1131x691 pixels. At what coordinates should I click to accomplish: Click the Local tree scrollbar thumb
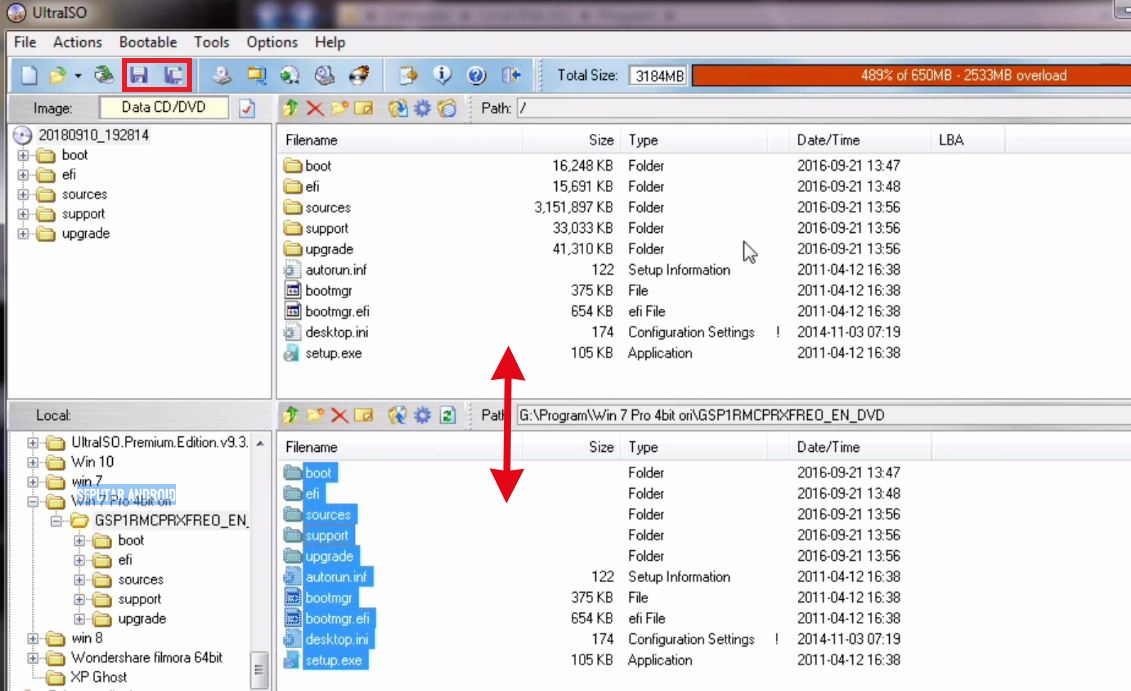point(259,670)
